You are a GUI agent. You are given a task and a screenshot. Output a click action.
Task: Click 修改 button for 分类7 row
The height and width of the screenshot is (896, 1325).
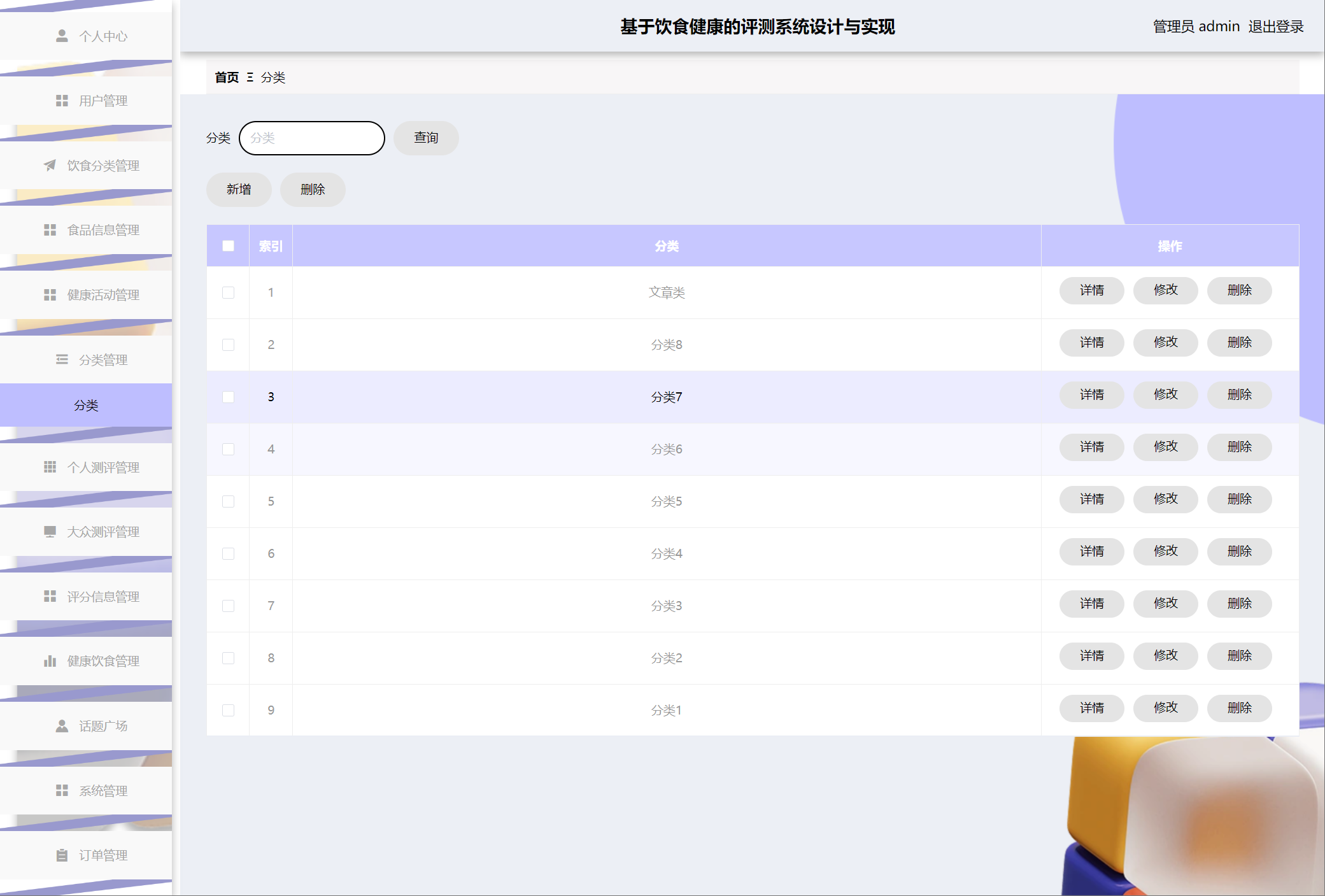[1165, 395]
